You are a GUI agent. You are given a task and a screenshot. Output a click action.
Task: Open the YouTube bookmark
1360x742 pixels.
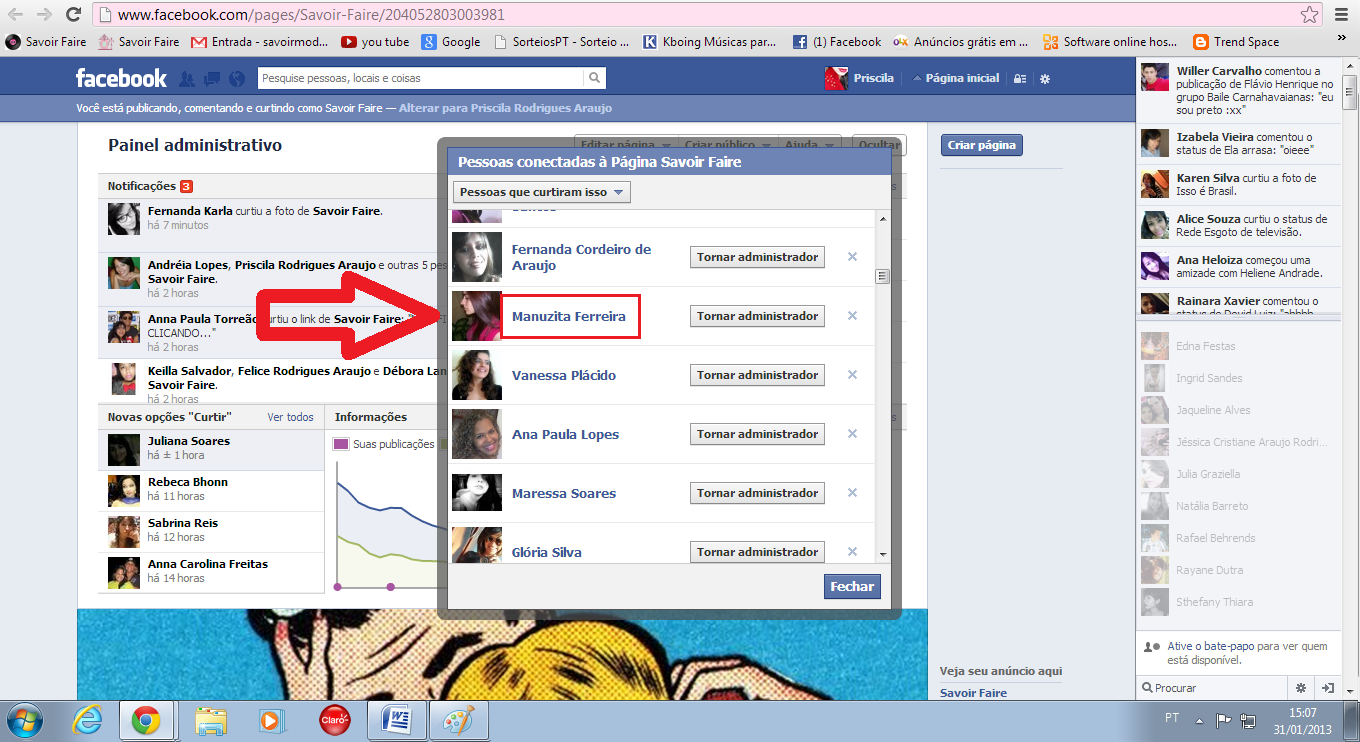[375, 42]
